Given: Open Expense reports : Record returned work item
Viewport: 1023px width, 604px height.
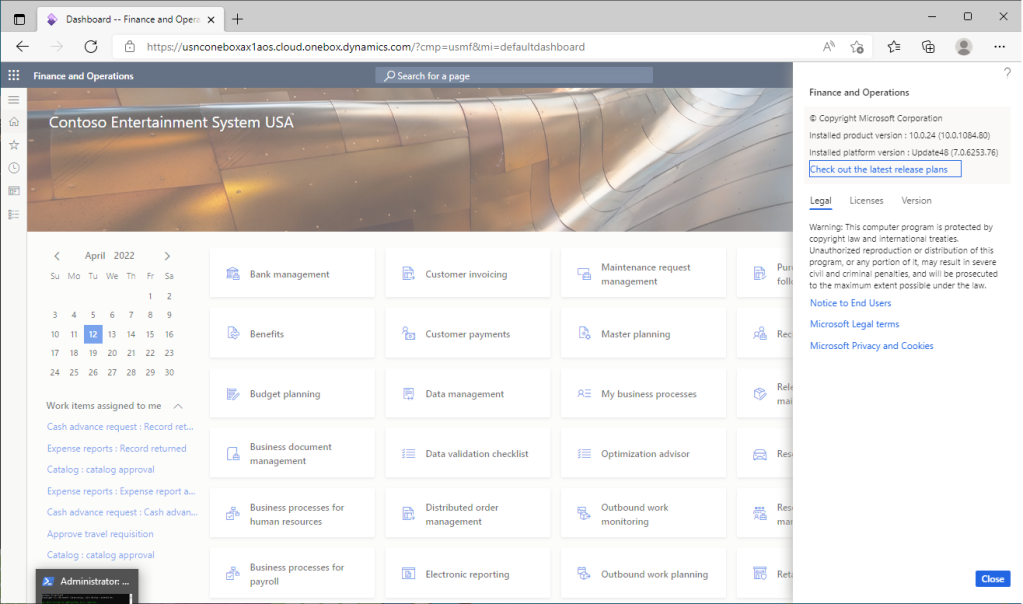Looking at the screenshot, I should [x=117, y=449].
